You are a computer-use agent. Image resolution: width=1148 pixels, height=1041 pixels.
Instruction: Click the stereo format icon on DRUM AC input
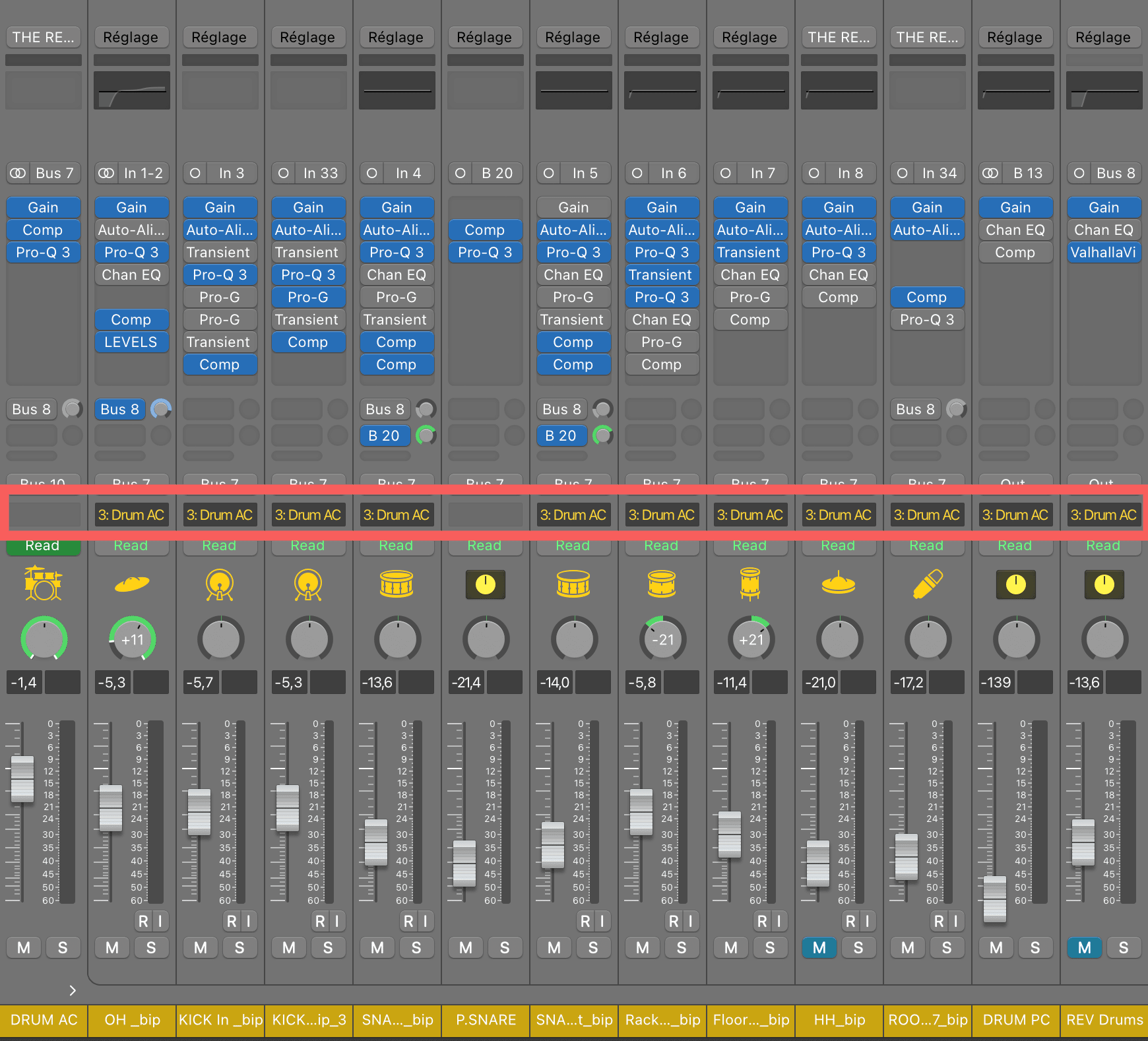(x=18, y=173)
